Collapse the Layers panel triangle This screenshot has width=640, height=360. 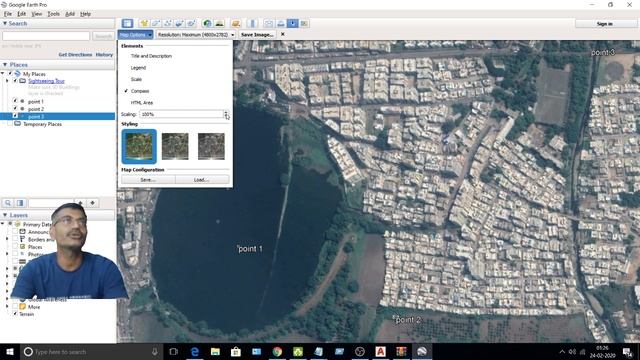5,215
